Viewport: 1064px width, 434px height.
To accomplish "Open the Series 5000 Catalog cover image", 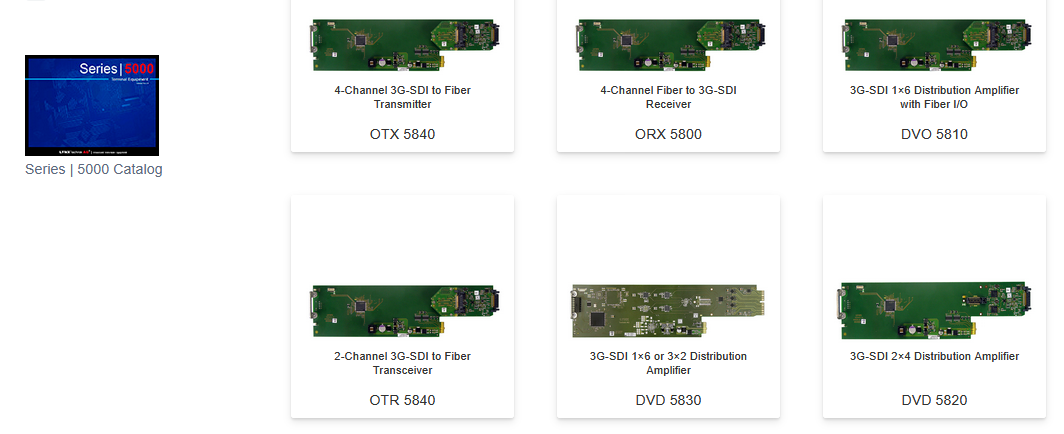I will click(x=92, y=106).
